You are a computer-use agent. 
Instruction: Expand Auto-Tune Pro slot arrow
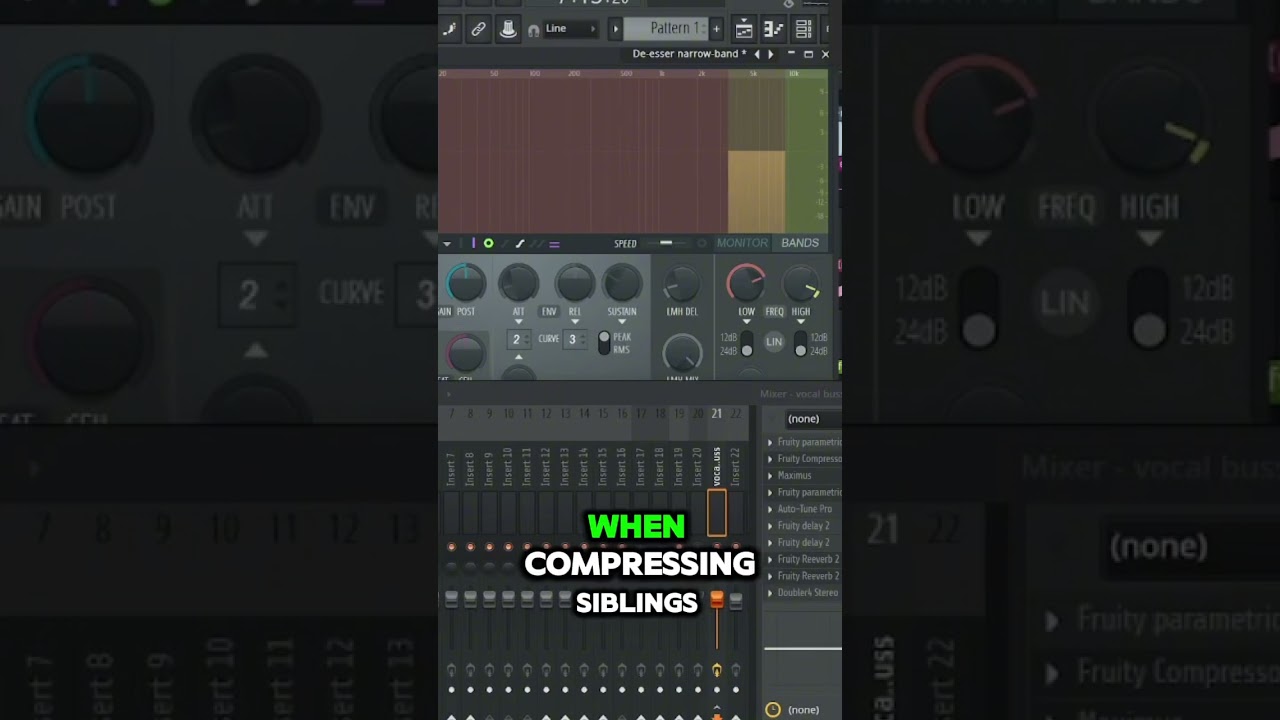click(x=770, y=509)
